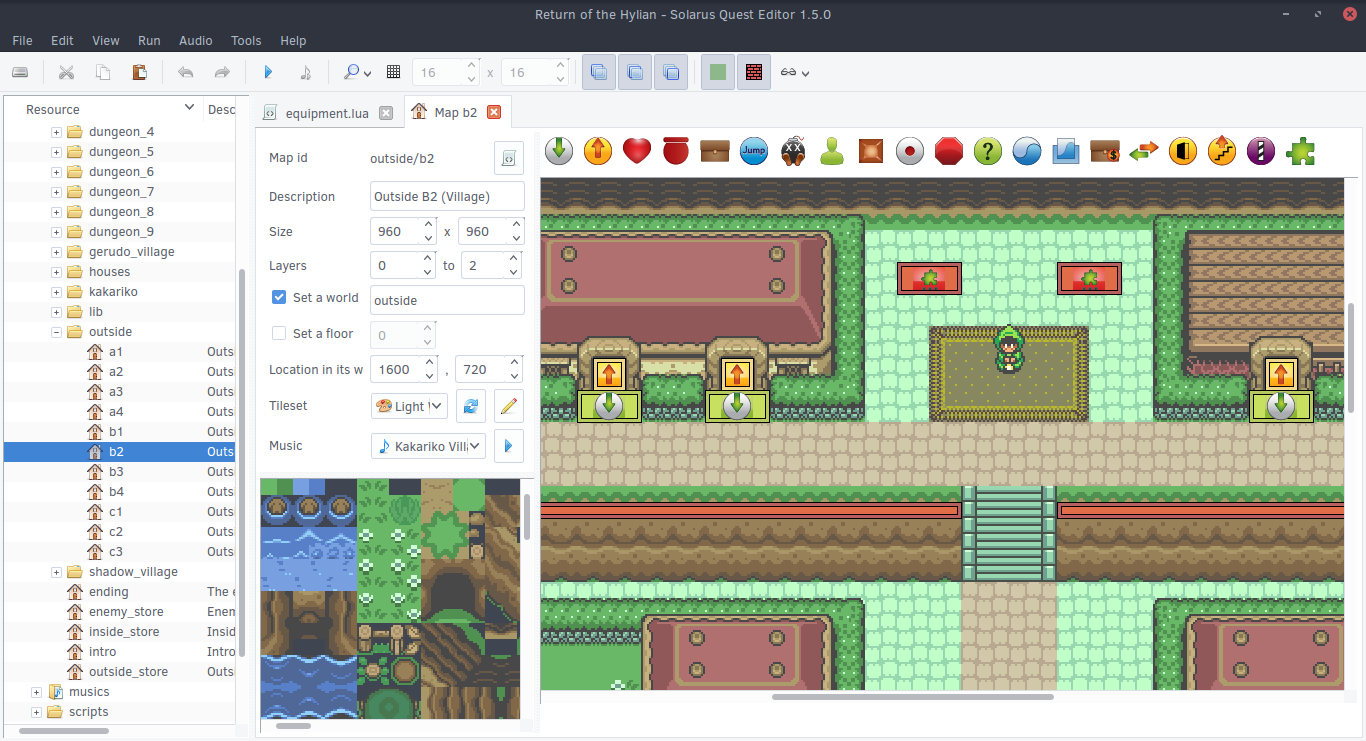This screenshot has width=1366, height=741.
Task: Select the enemy bomb-face entity tool
Action: coord(792,151)
